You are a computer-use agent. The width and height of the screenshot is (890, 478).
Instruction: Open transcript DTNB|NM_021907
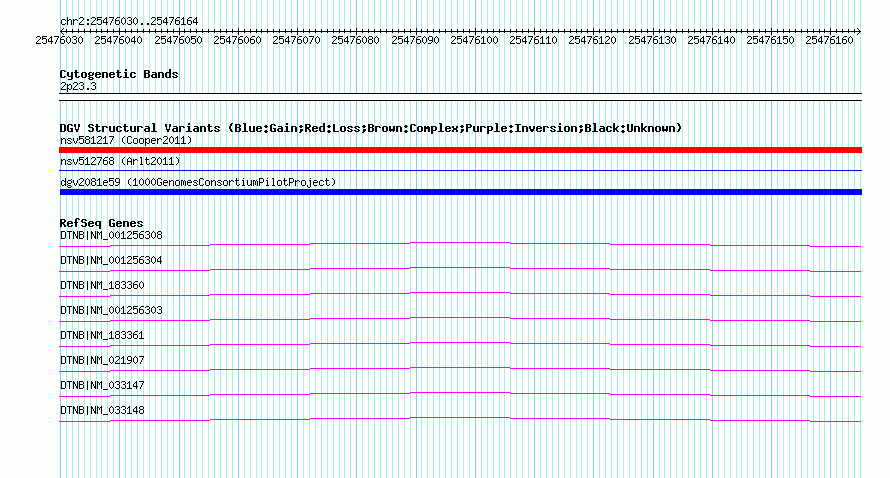coord(102,360)
